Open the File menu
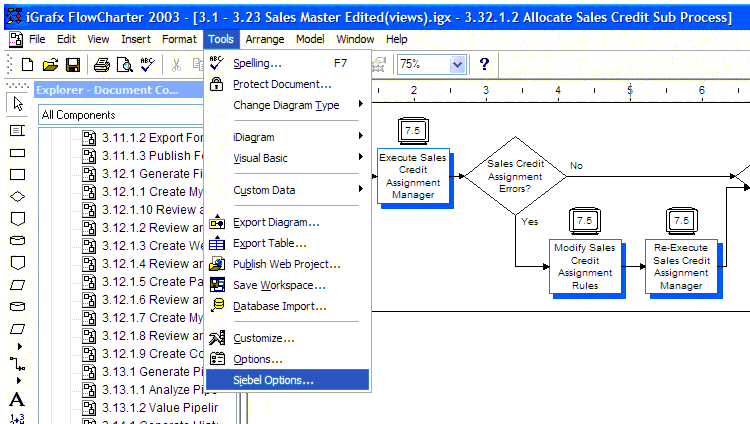Screen dimensions: 750x424 click(37, 39)
